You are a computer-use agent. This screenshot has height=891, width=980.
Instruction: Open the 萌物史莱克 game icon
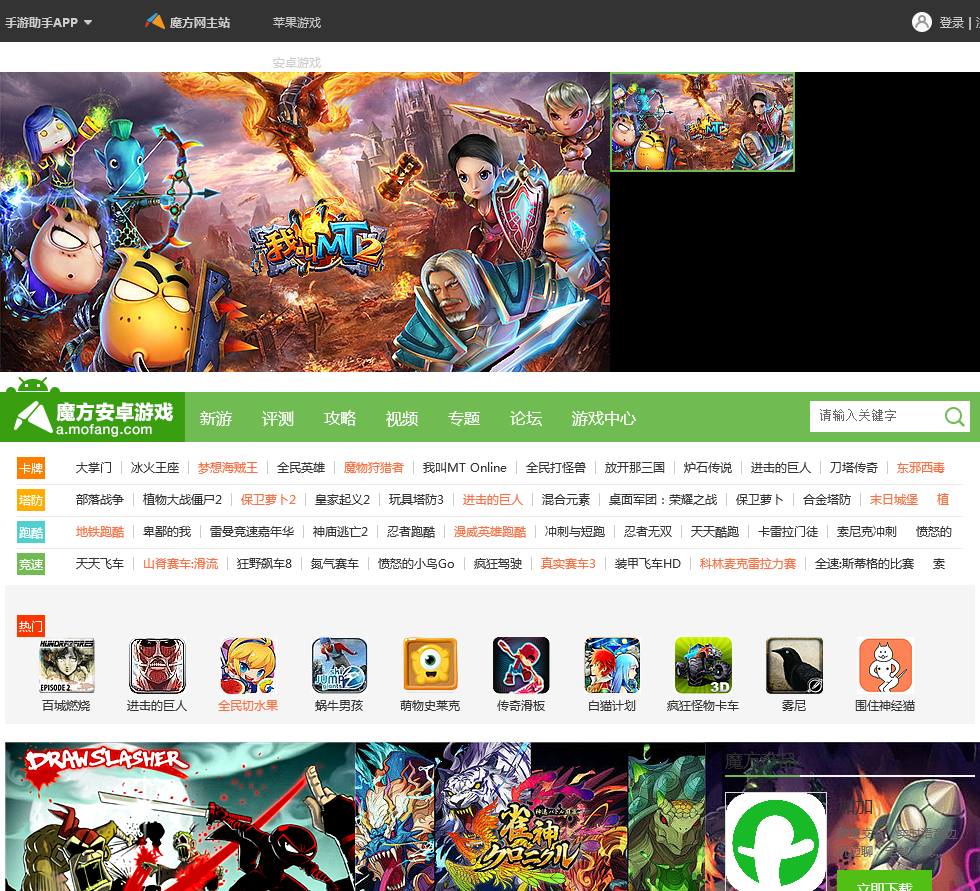430,665
